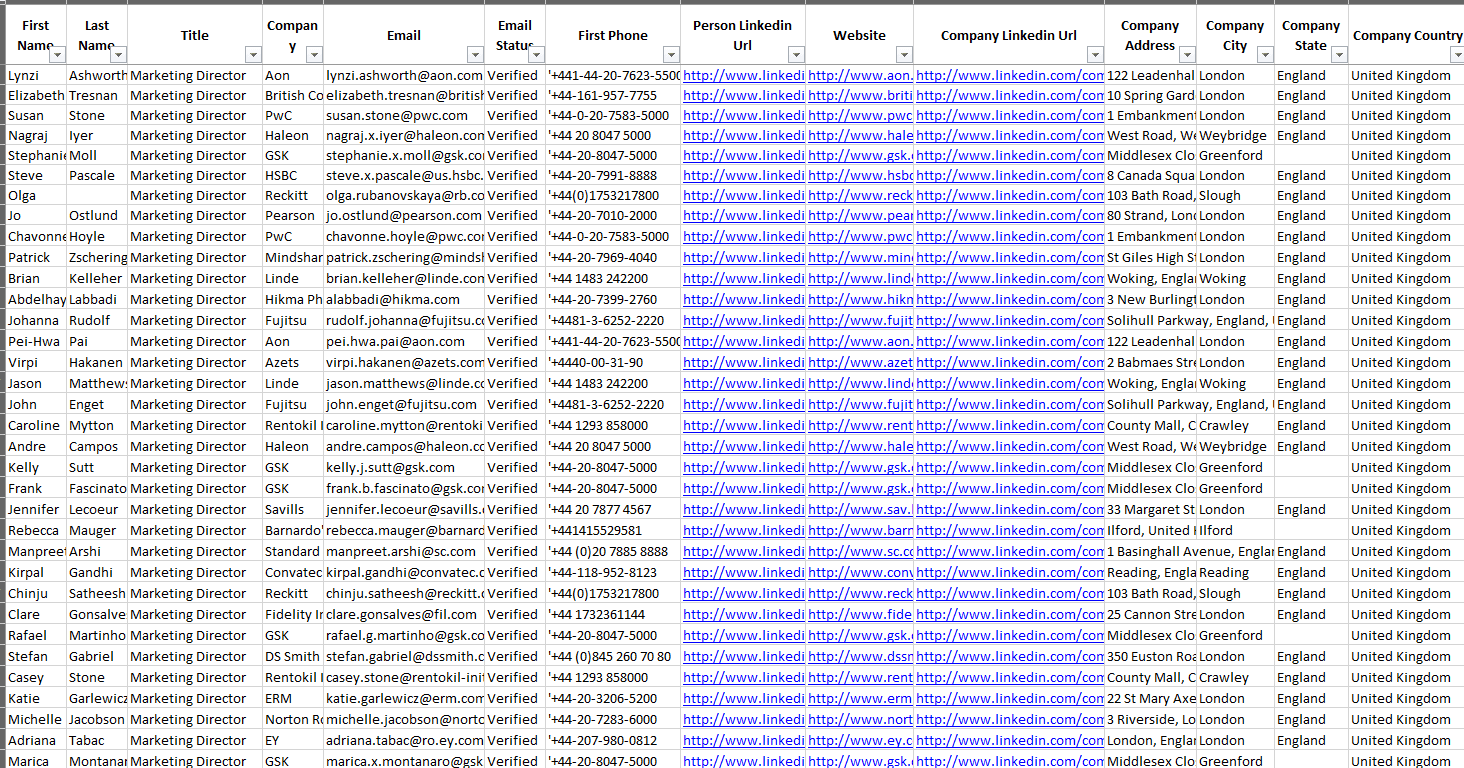Click the Weybridge city cell in Nagraj's row
1464x768 pixels.
pos(1234,136)
